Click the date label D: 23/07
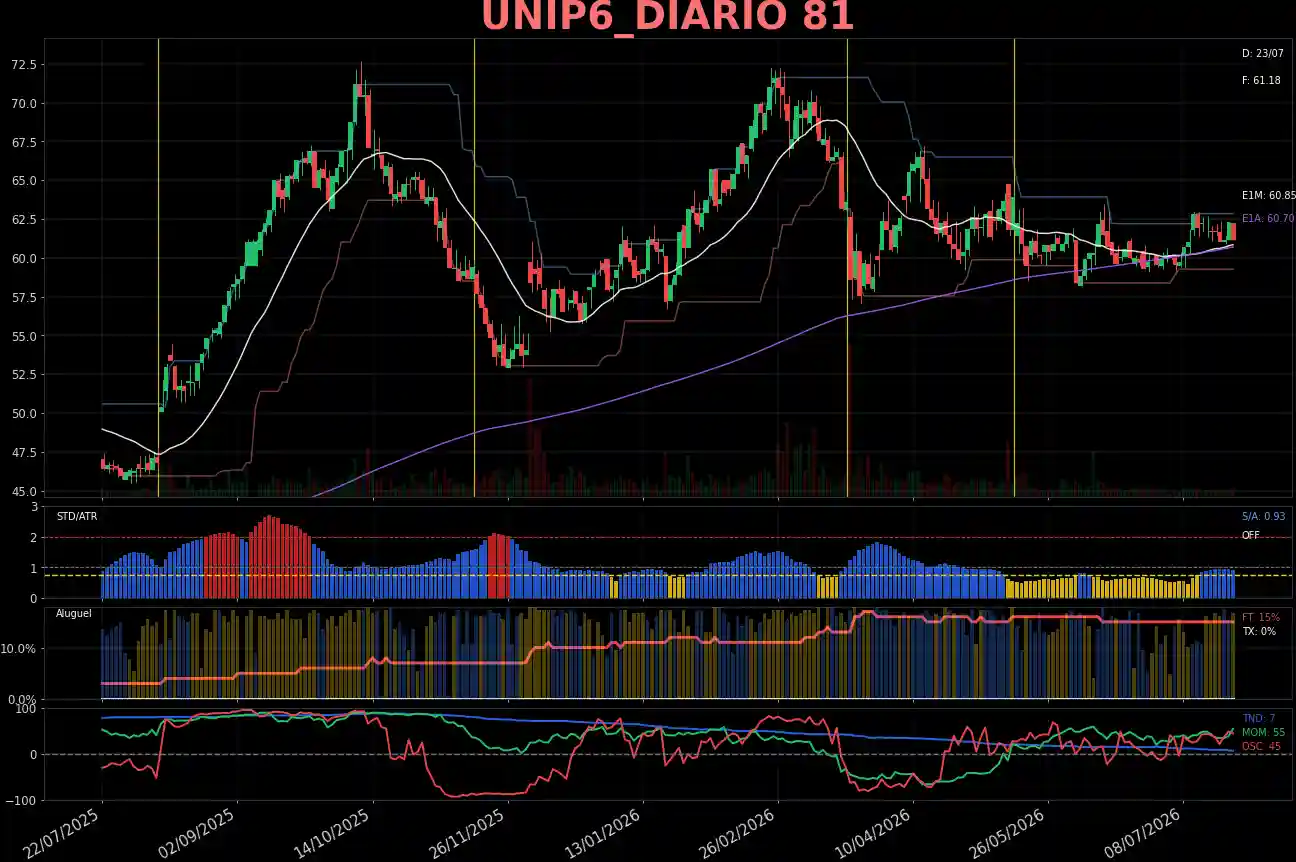1296x862 pixels. click(1262, 53)
